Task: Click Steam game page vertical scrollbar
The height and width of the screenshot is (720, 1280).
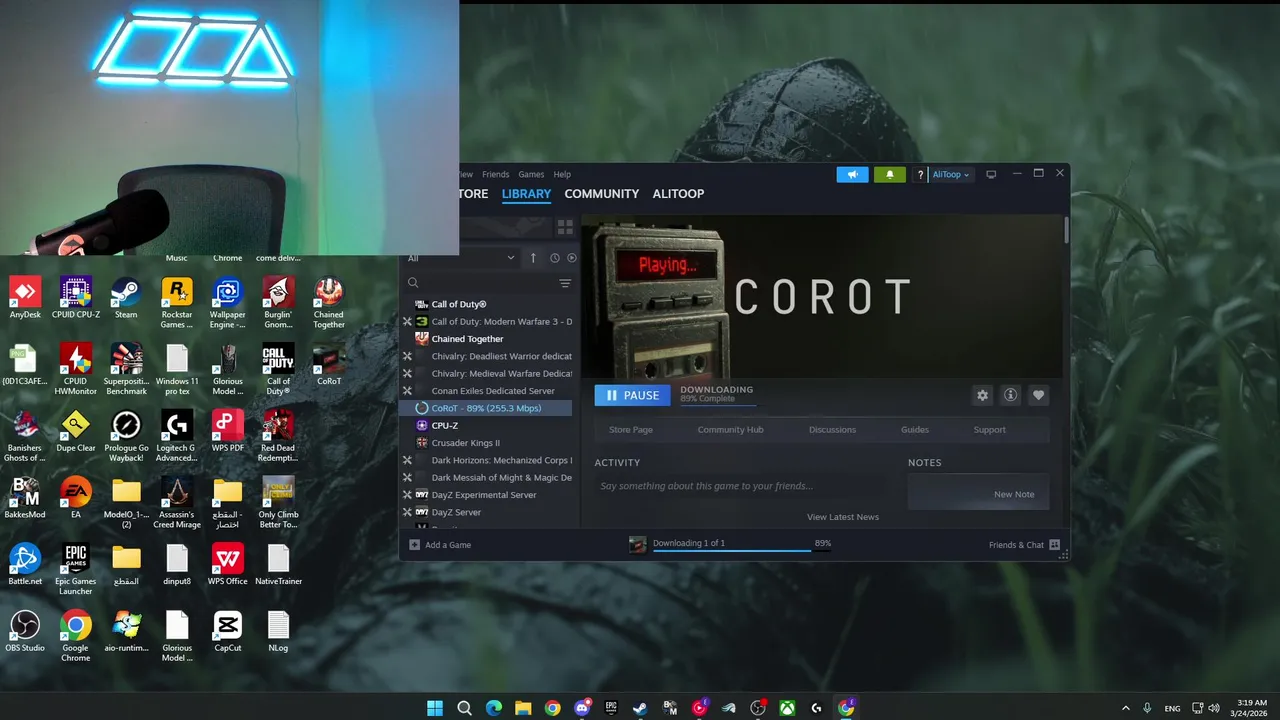Action: [x=1066, y=230]
